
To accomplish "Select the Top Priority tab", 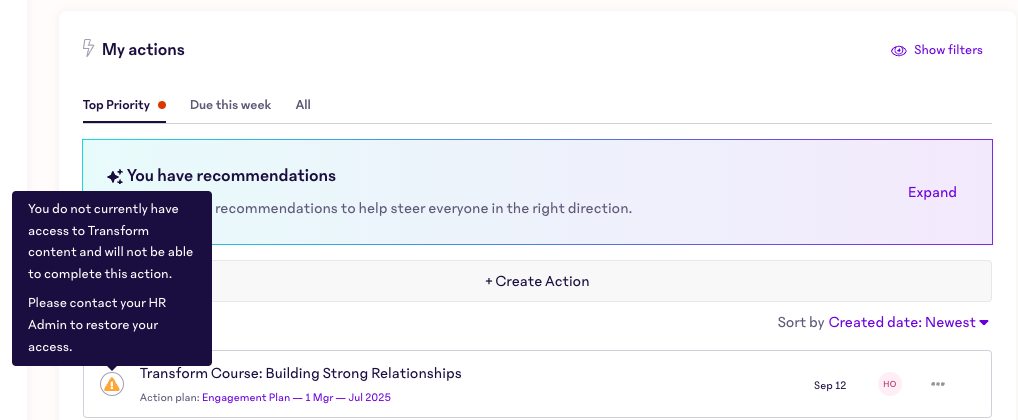I will point(116,105).
